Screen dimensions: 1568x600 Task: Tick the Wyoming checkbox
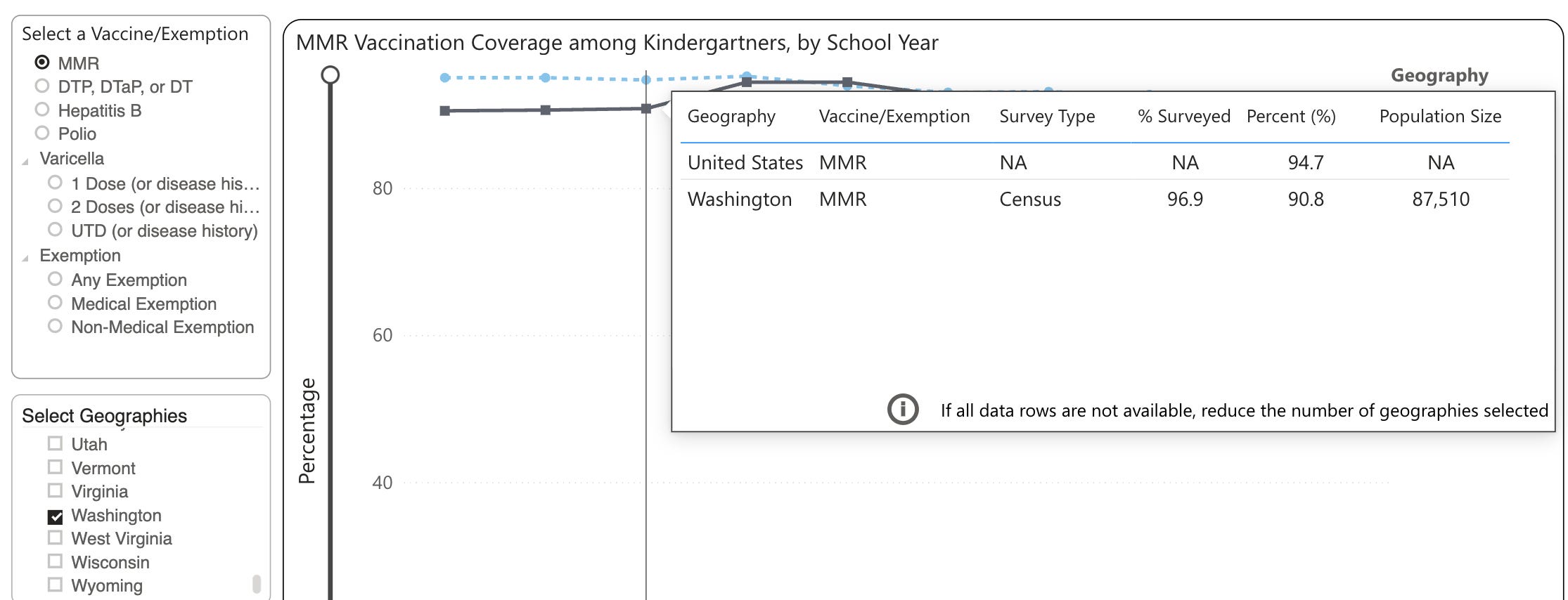(55, 585)
